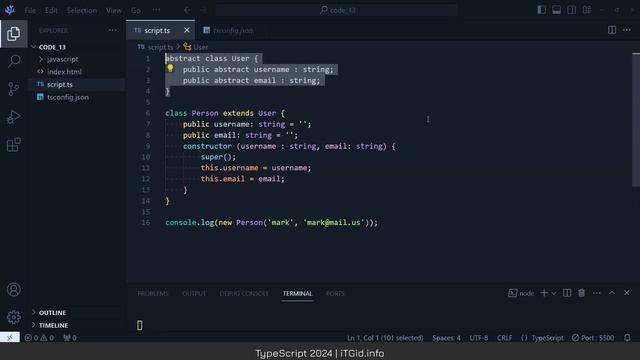Open the Run and Debug view
The height and width of the screenshot is (360, 640).
13,117
